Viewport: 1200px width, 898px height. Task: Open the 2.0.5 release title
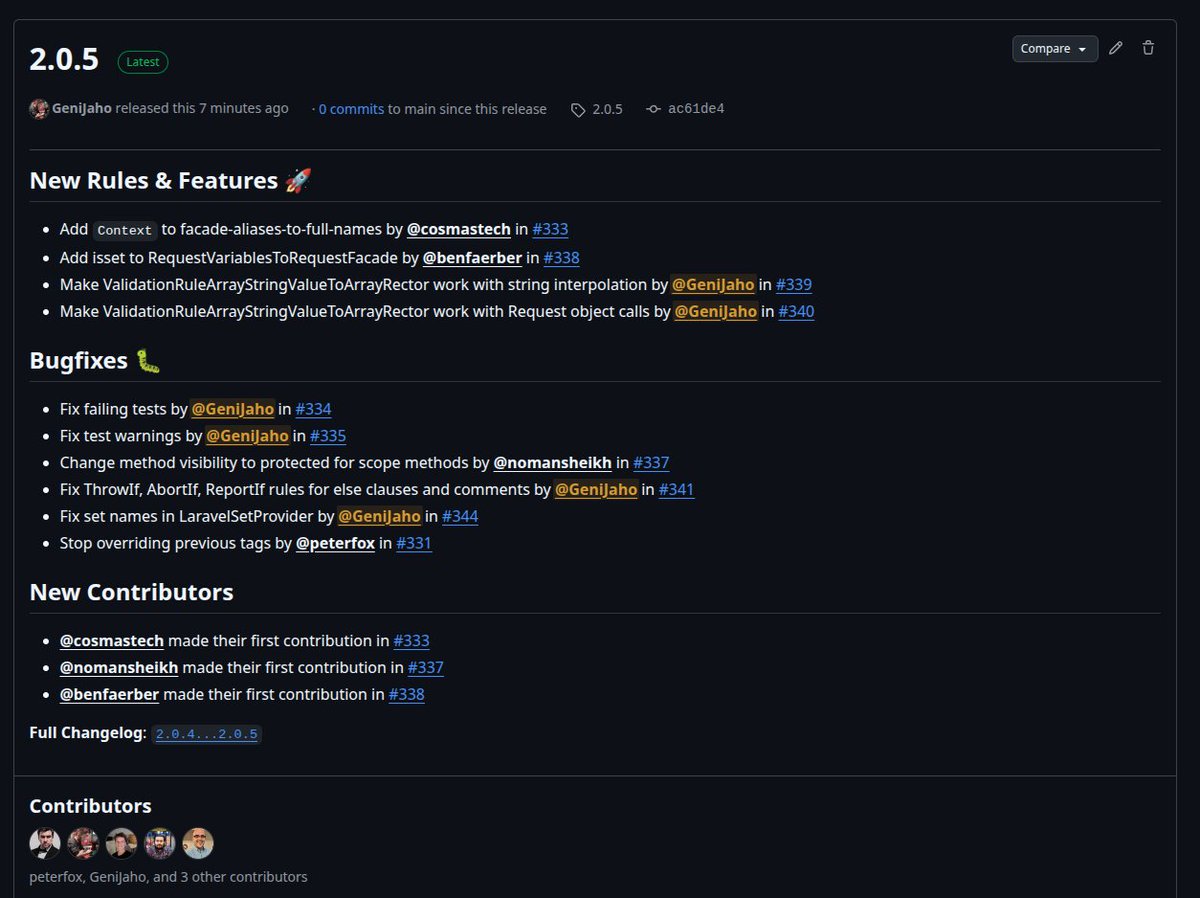click(64, 60)
